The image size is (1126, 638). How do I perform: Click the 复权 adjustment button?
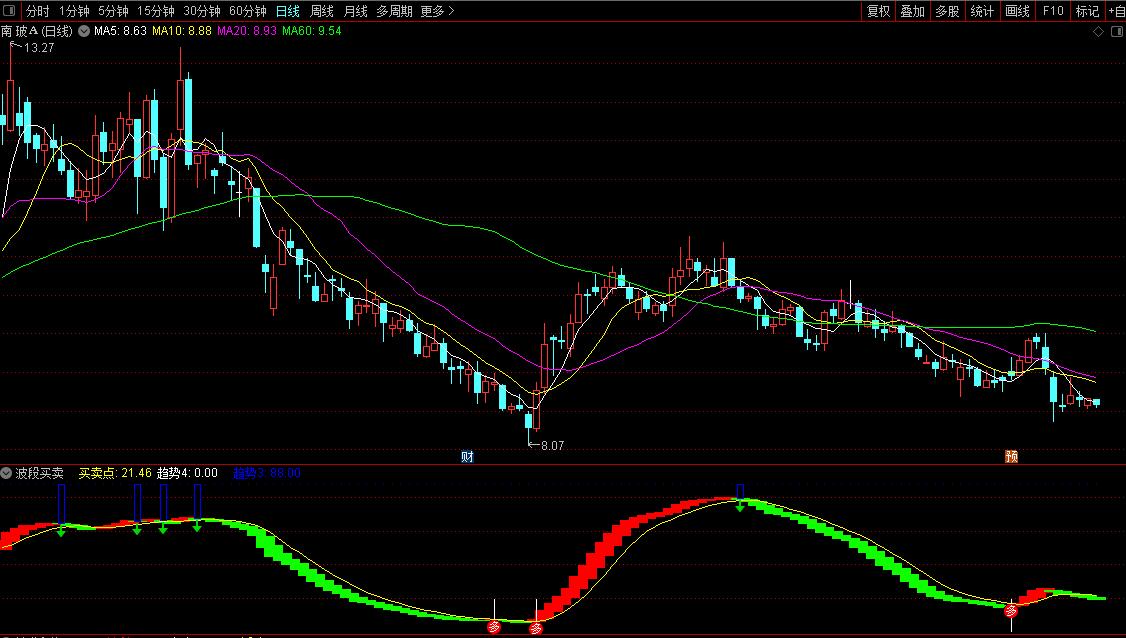(878, 11)
